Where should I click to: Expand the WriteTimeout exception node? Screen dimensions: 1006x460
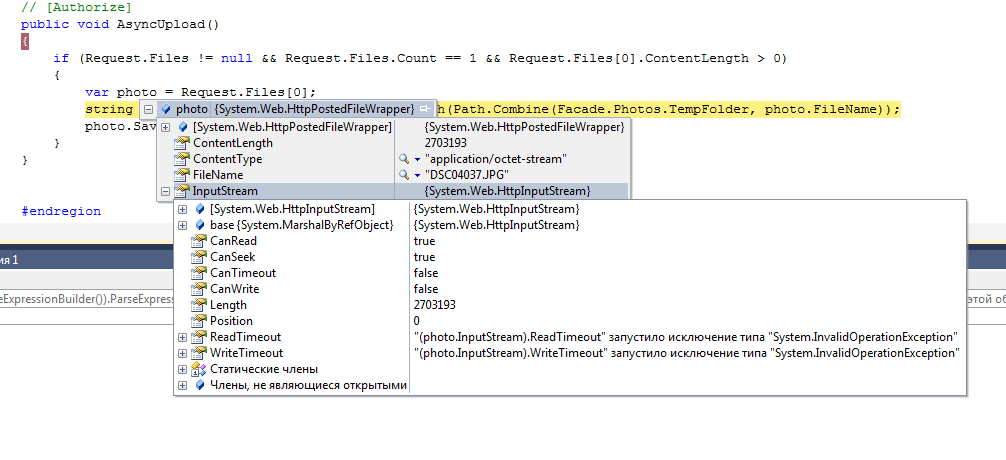click(182, 353)
